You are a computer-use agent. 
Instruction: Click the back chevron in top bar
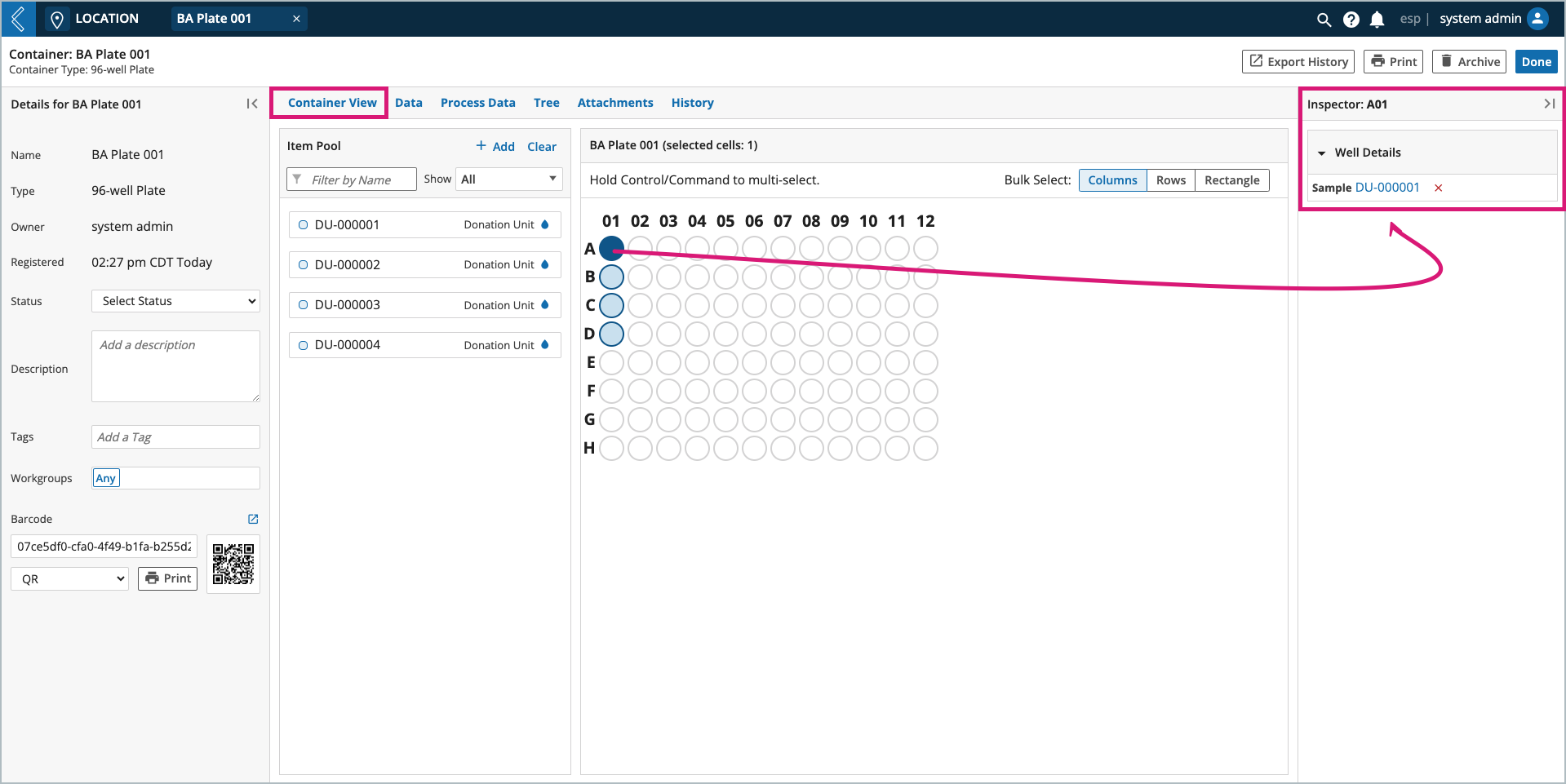click(x=18, y=18)
